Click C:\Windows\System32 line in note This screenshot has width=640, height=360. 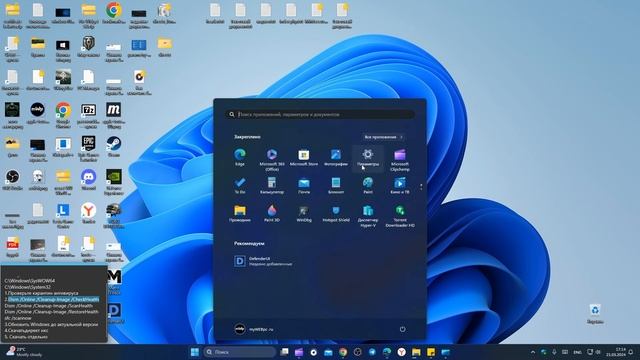pyautogui.click(x=27, y=287)
